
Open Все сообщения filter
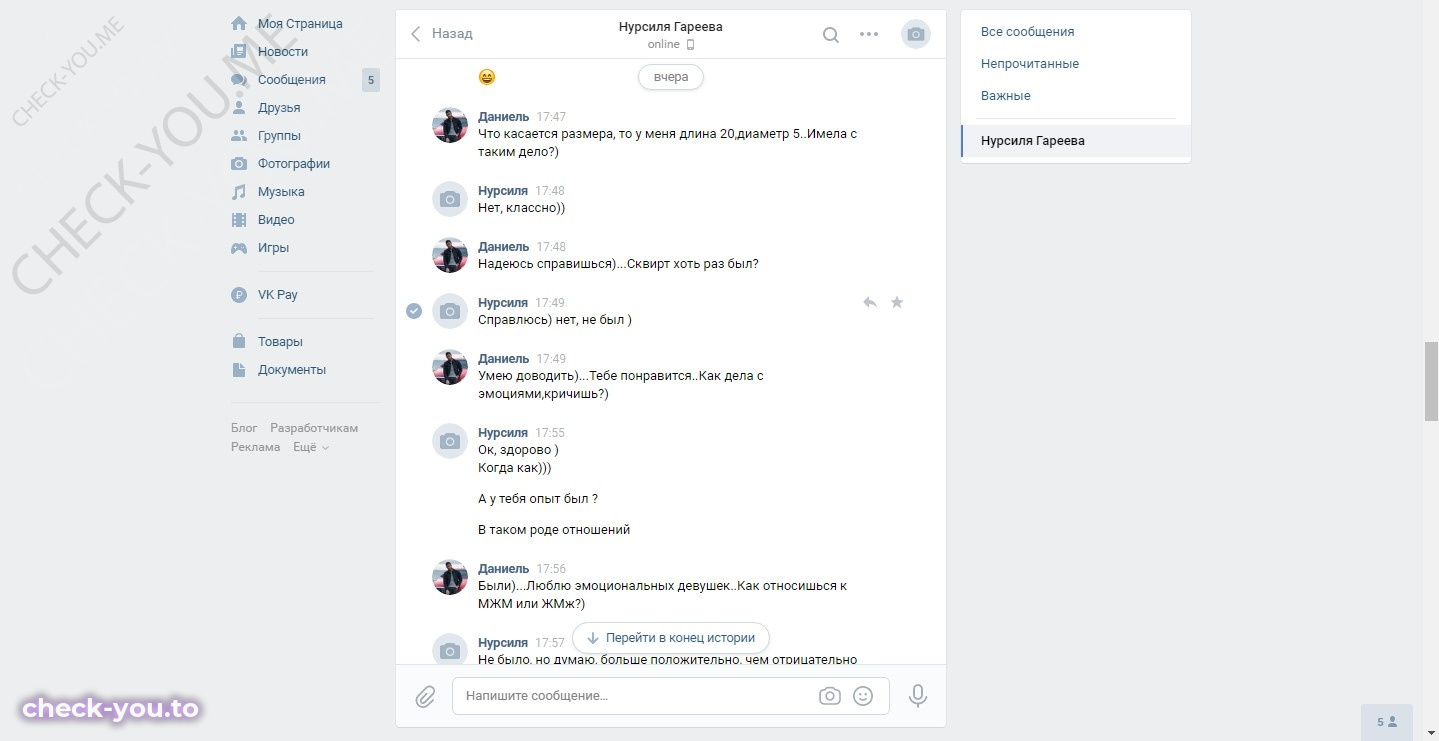pyautogui.click(x=1027, y=32)
